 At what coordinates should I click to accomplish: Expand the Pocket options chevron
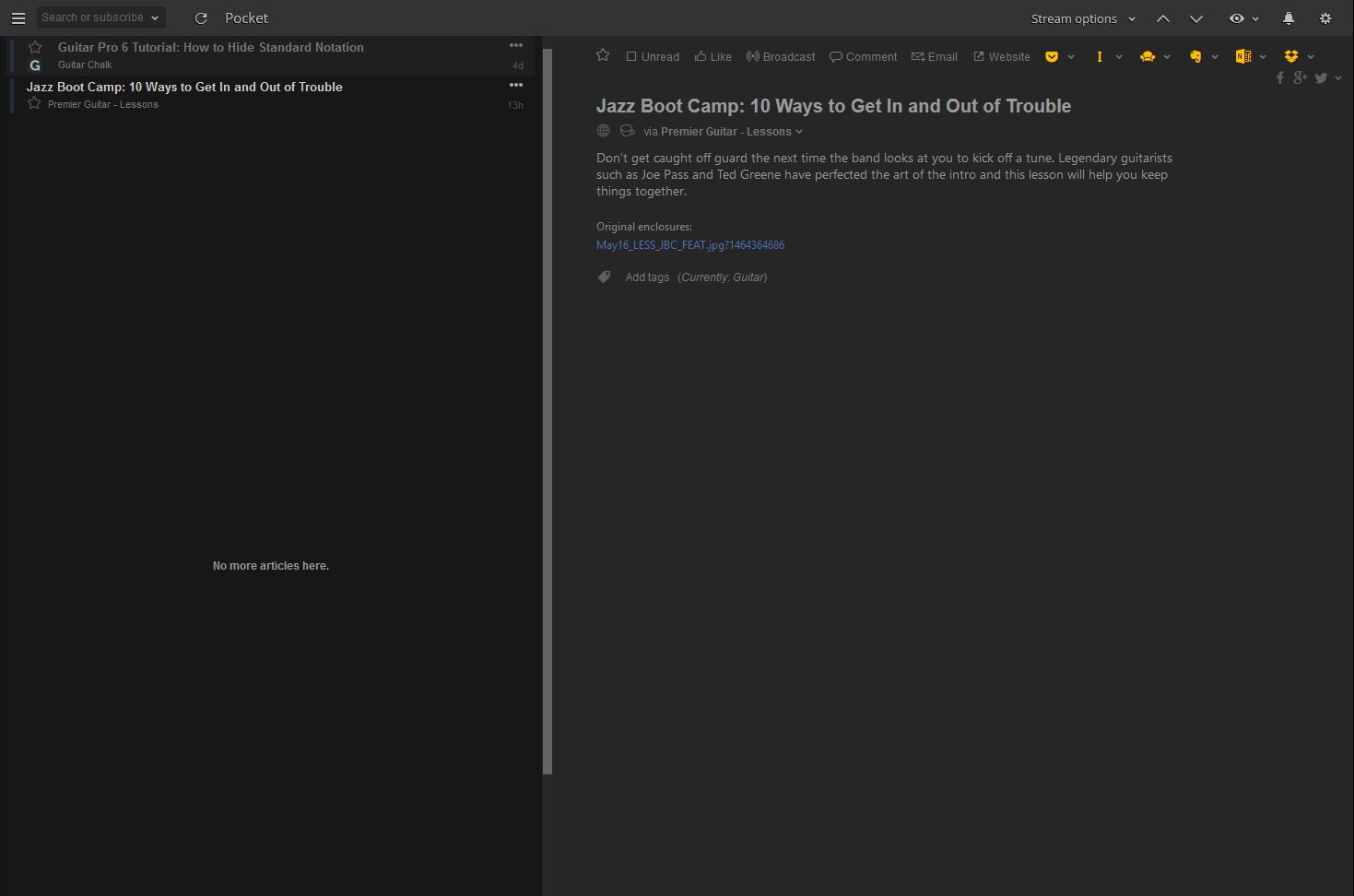click(x=1071, y=57)
